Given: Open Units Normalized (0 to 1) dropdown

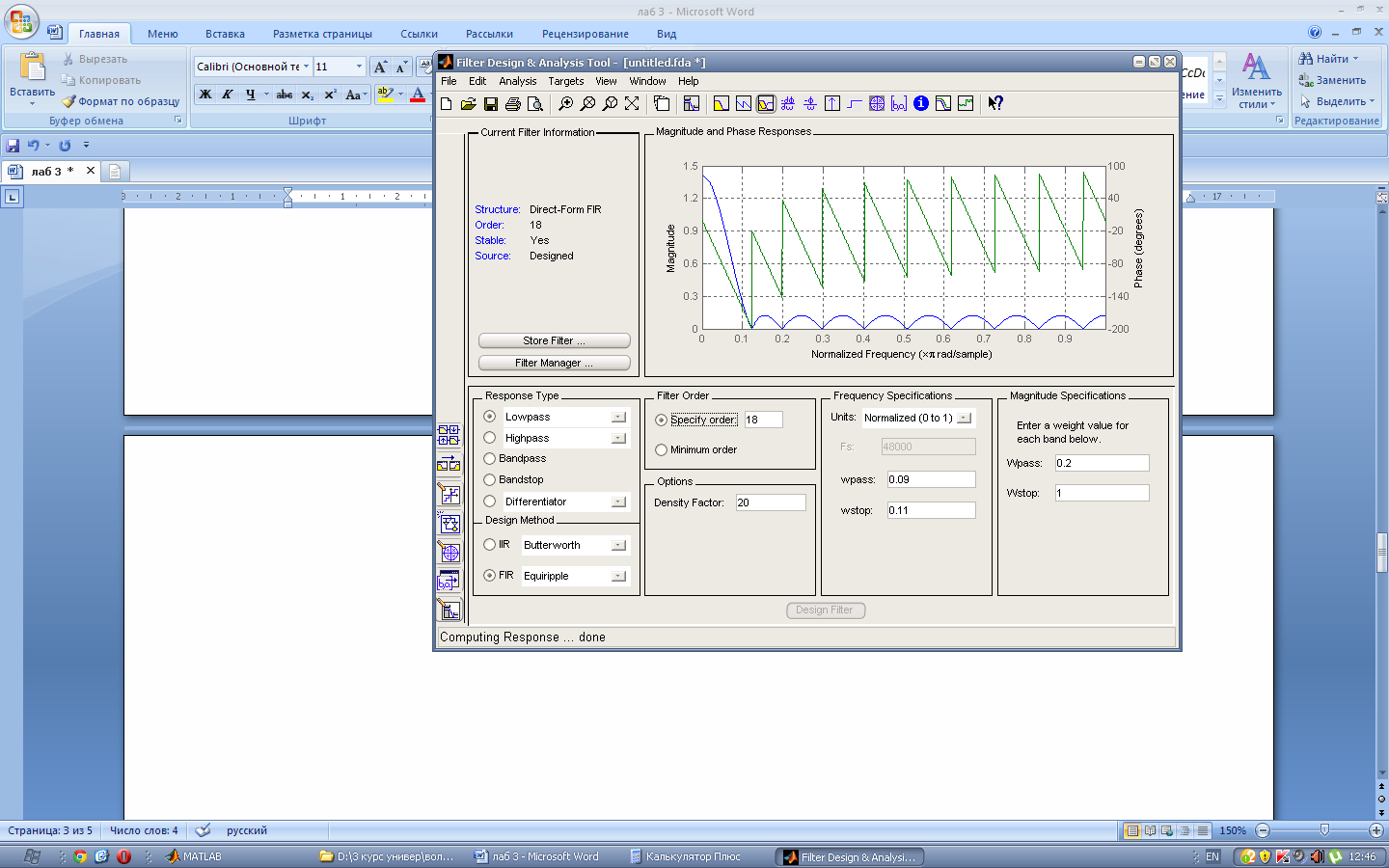Looking at the screenshot, I should [964, 418].
